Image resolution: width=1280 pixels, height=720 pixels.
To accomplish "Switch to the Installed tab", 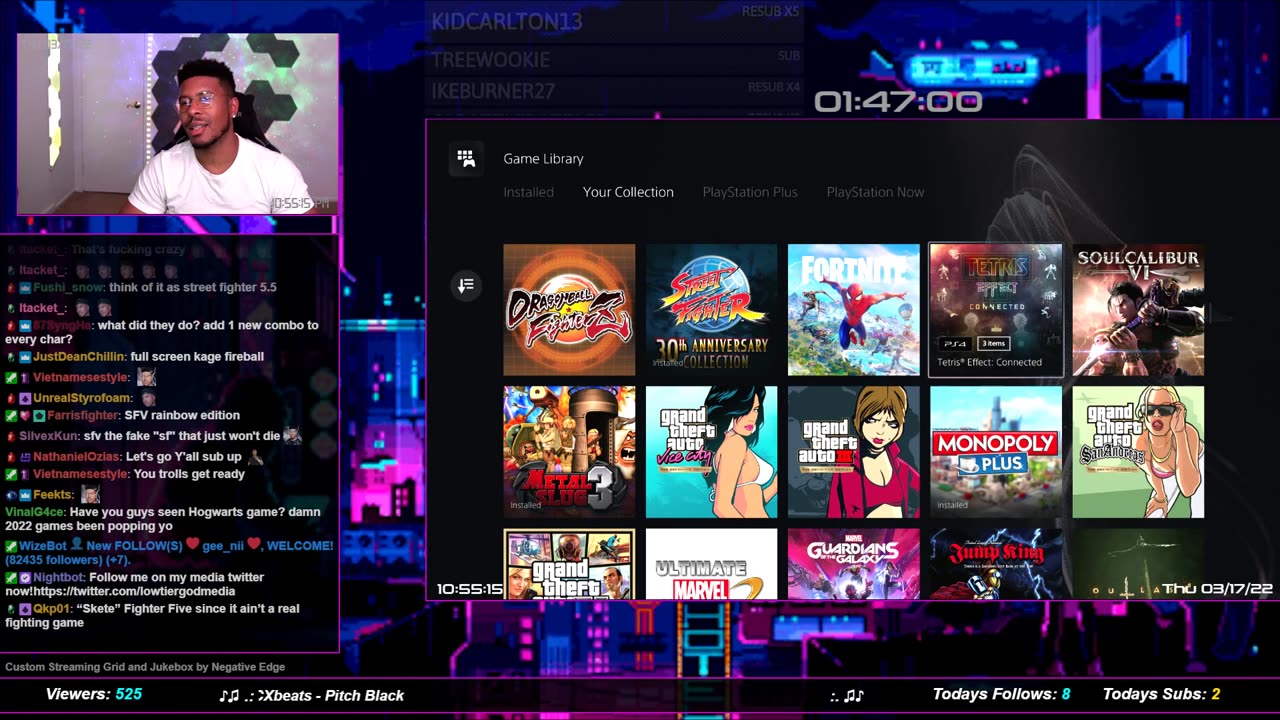I will (528, 192).
